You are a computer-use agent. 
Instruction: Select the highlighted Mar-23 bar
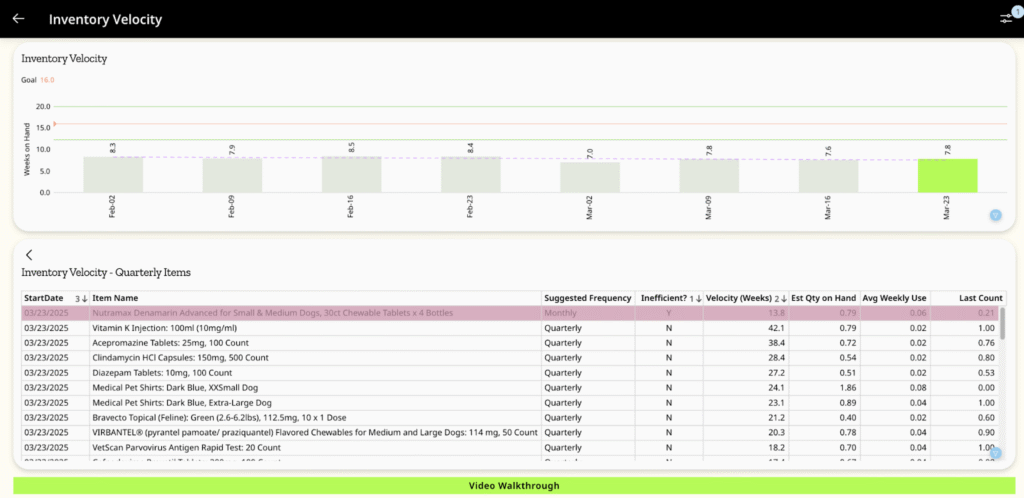(x=947, y=176)
